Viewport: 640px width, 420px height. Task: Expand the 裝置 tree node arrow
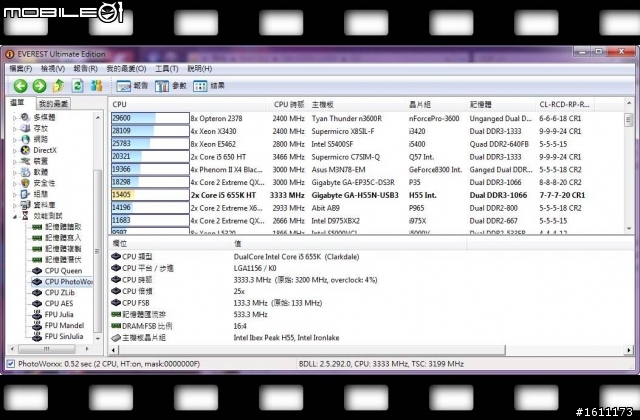[15, 162]
